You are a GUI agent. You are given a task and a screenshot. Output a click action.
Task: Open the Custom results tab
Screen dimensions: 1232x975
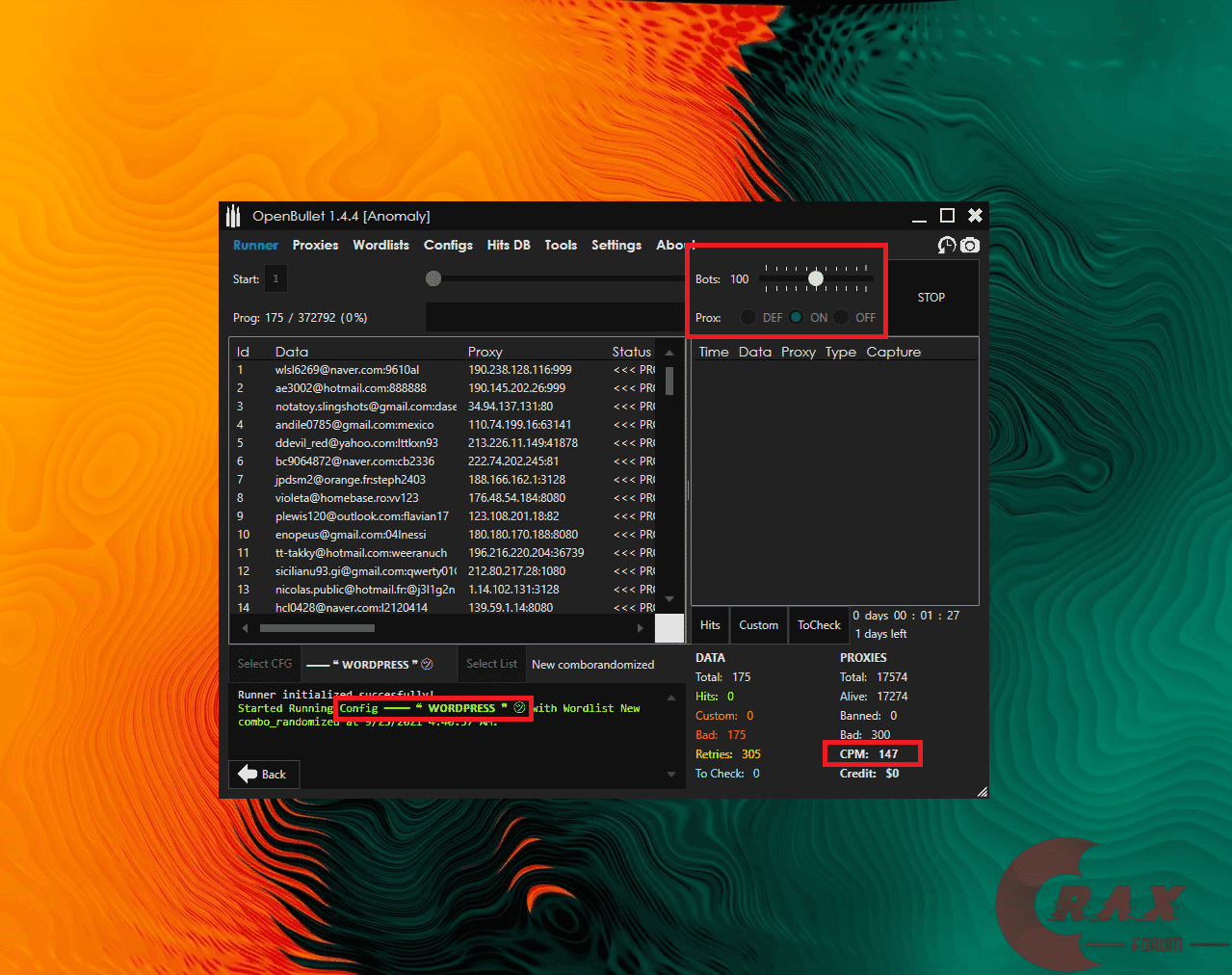[x=758, y=624]
